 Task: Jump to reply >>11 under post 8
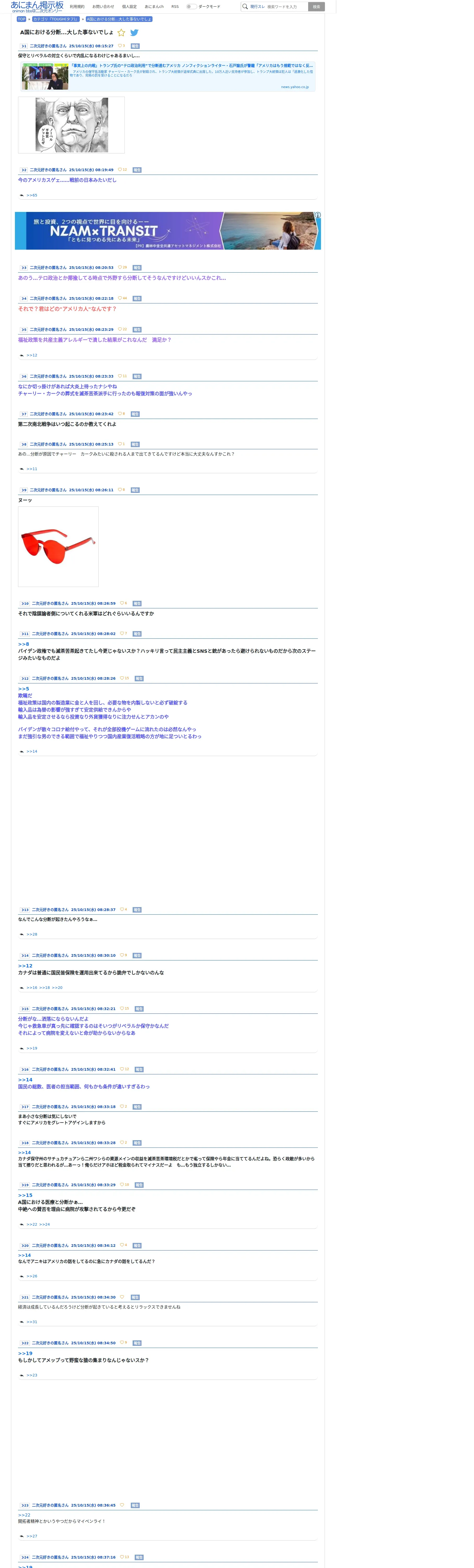32,469
